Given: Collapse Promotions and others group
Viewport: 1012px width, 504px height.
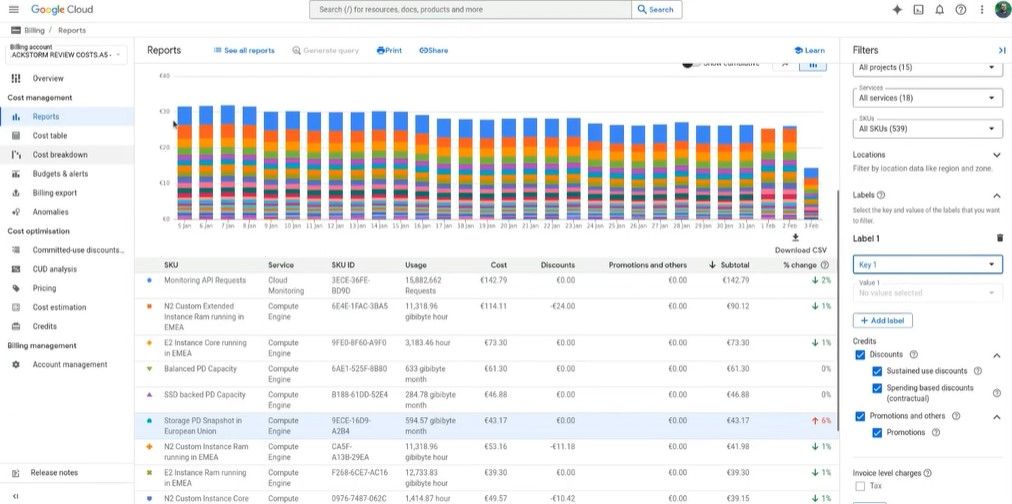Looking at the screenshot, I should [997, 416].
